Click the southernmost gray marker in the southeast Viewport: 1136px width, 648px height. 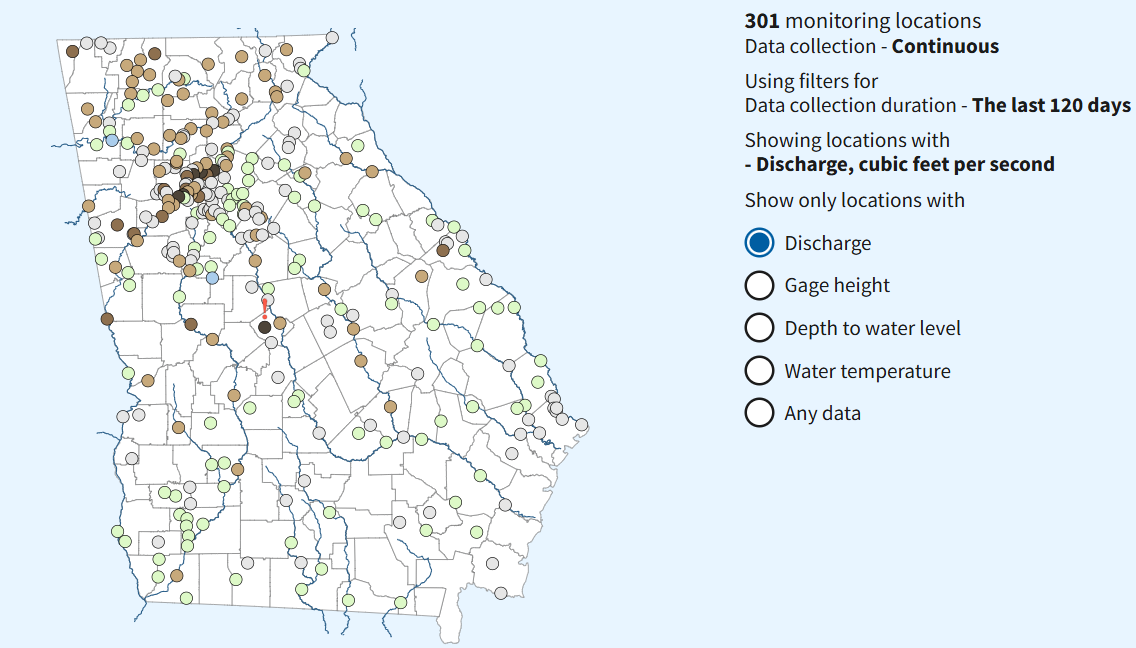(500, 592)
